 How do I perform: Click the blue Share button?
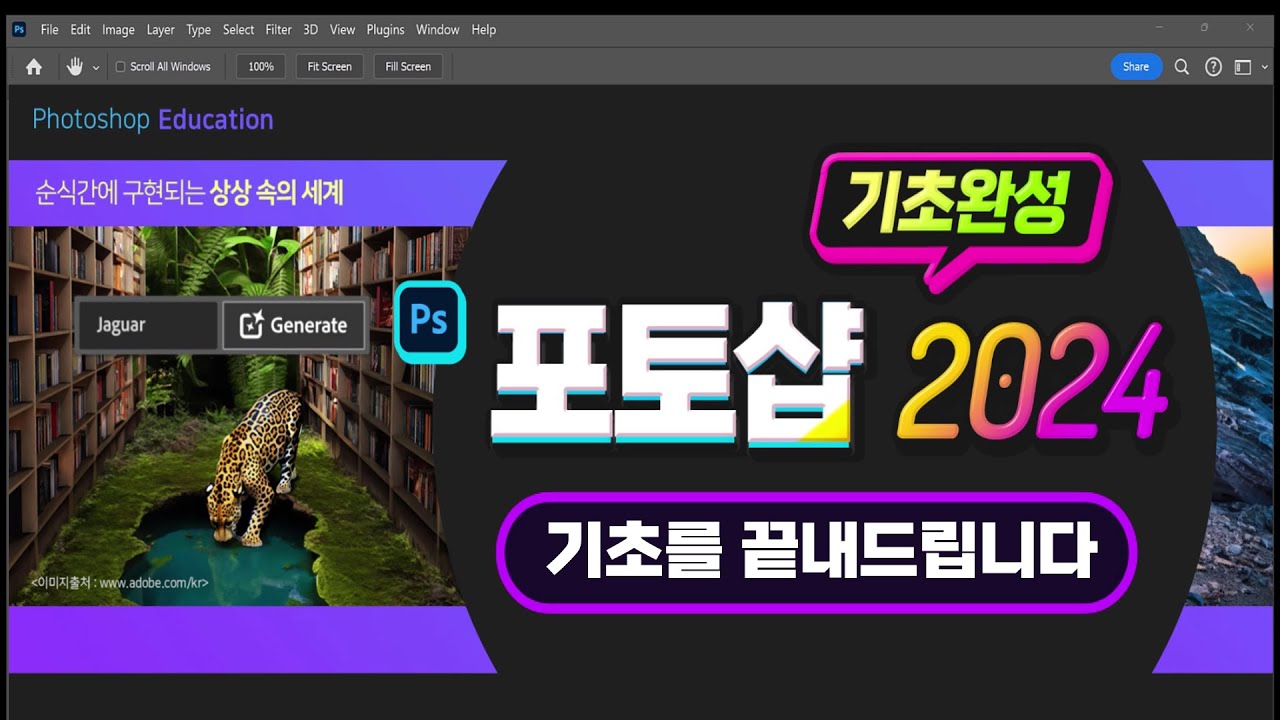[x=1136, y=67]
